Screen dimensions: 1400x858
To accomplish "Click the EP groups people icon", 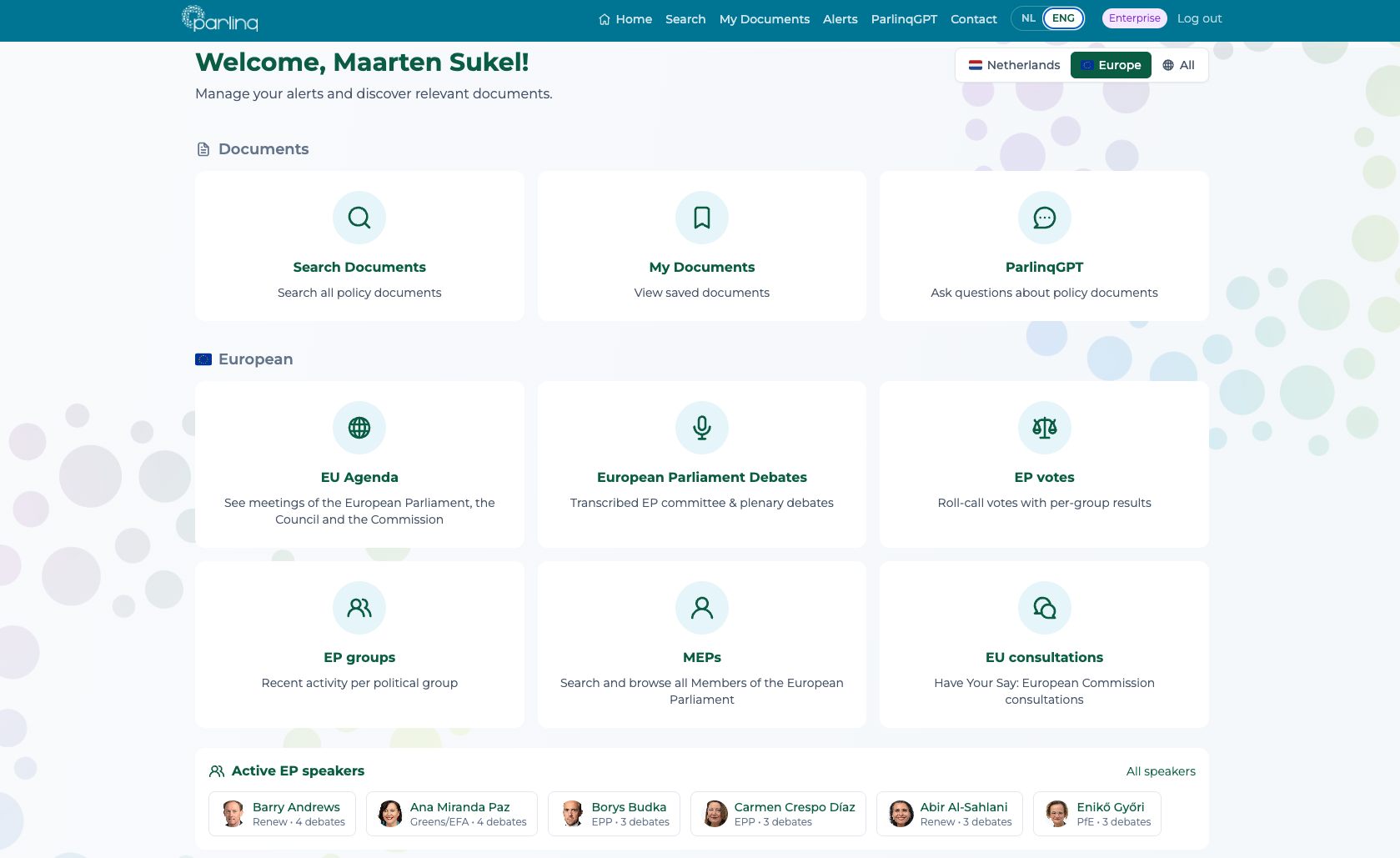I will click(359, 608).
